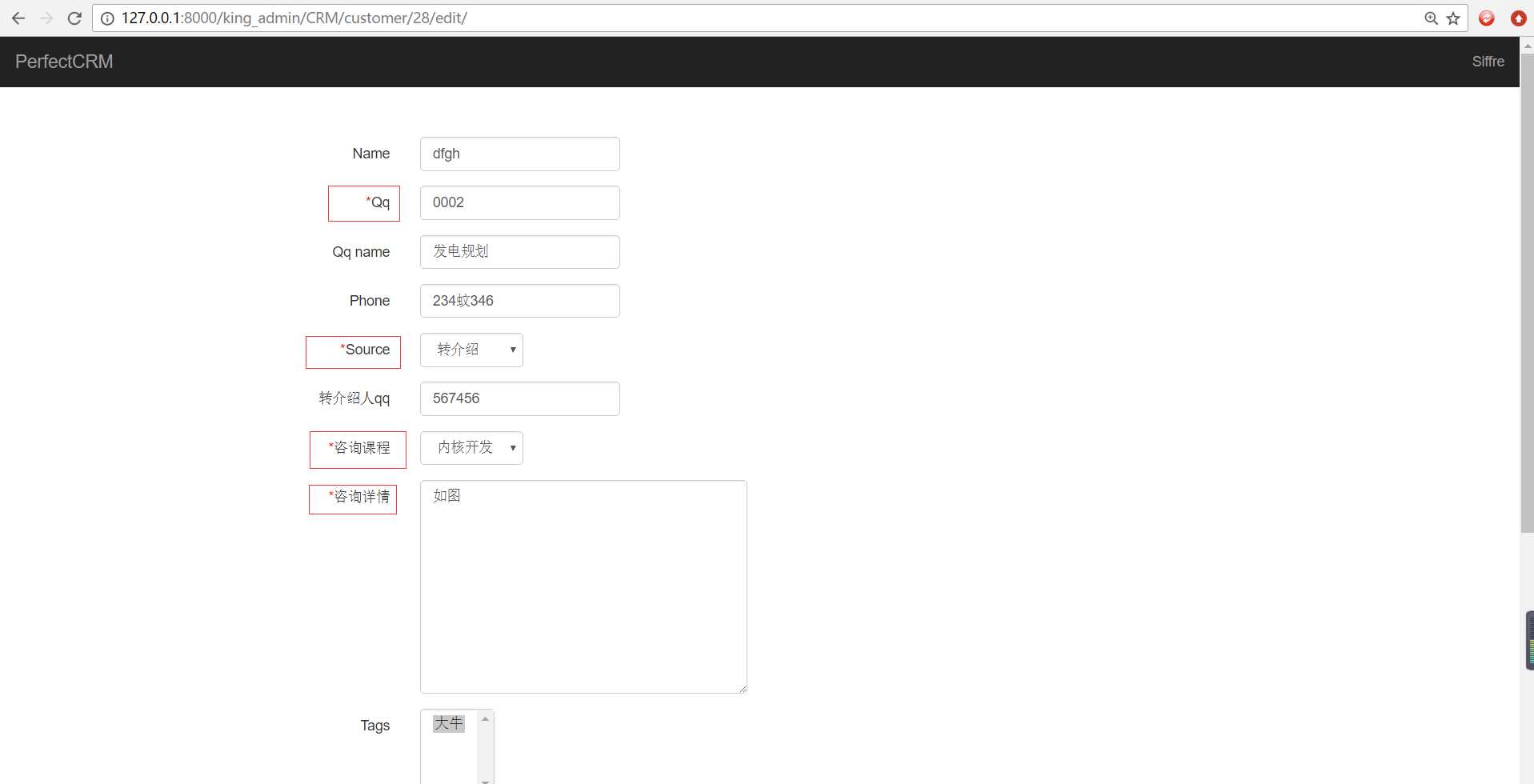Click the browser forward arrow
Screen dimensions: 1534x784
pyautogui.click(x=46, y=18)
